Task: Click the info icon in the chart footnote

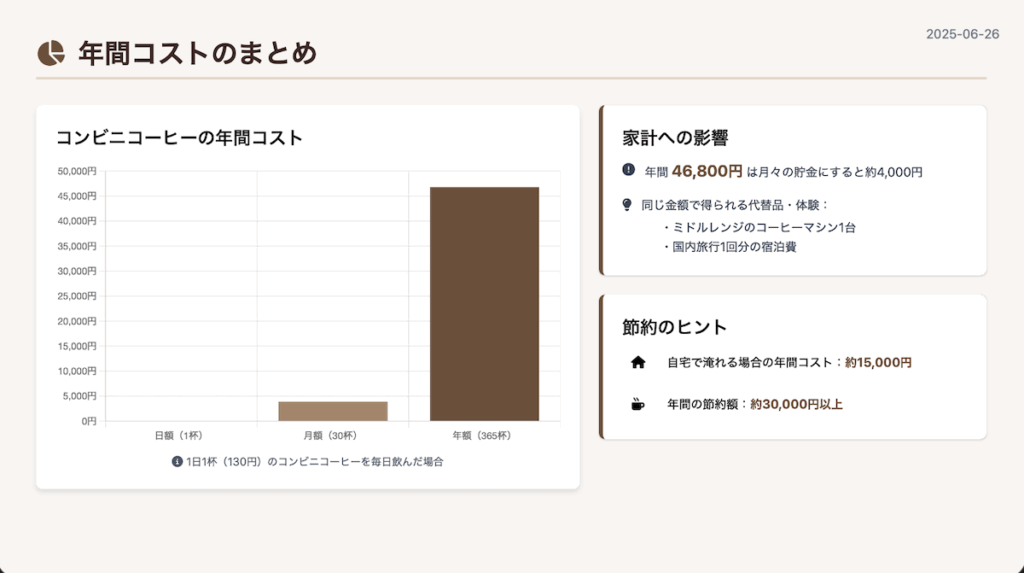Action: [x=176, y=461]
